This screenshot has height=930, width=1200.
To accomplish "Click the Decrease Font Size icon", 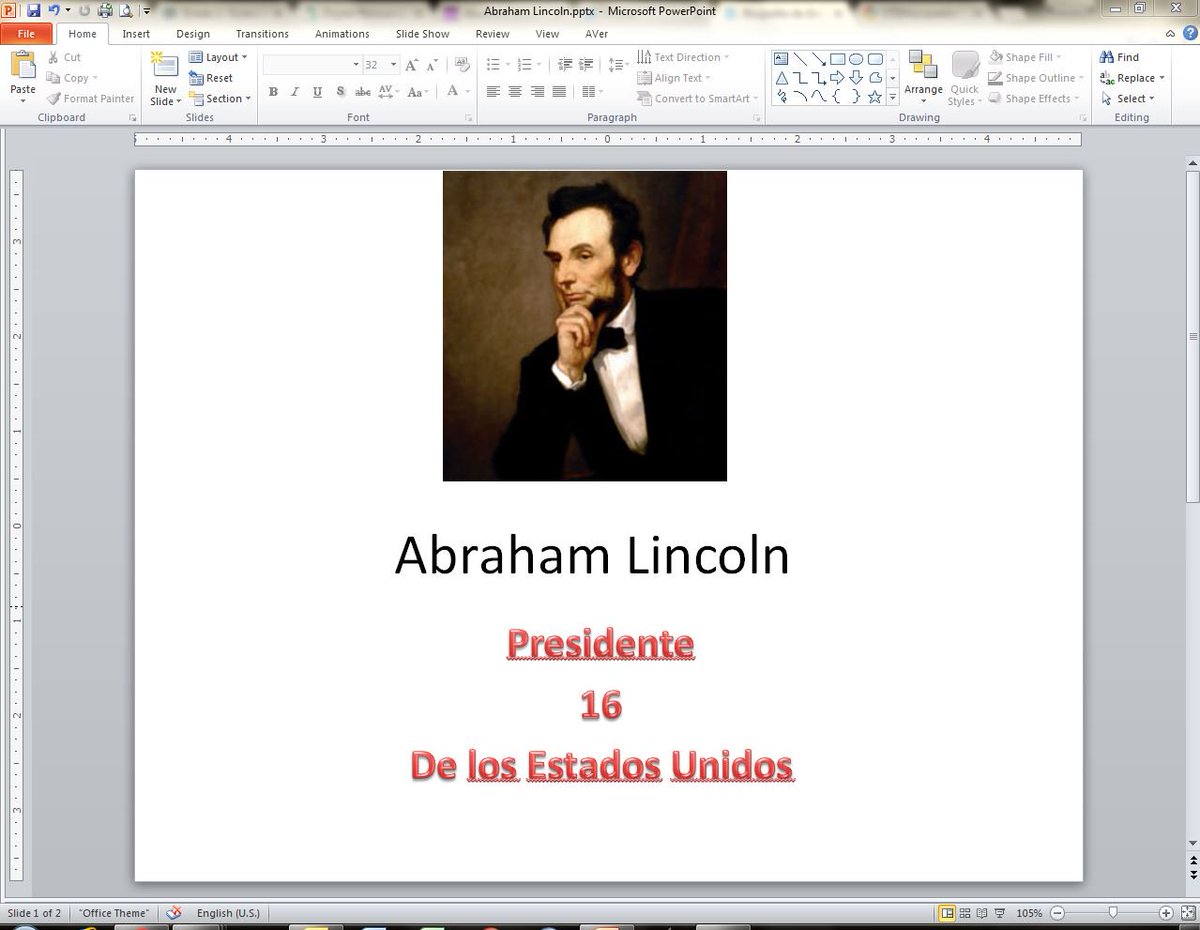I will click(432, 64).
